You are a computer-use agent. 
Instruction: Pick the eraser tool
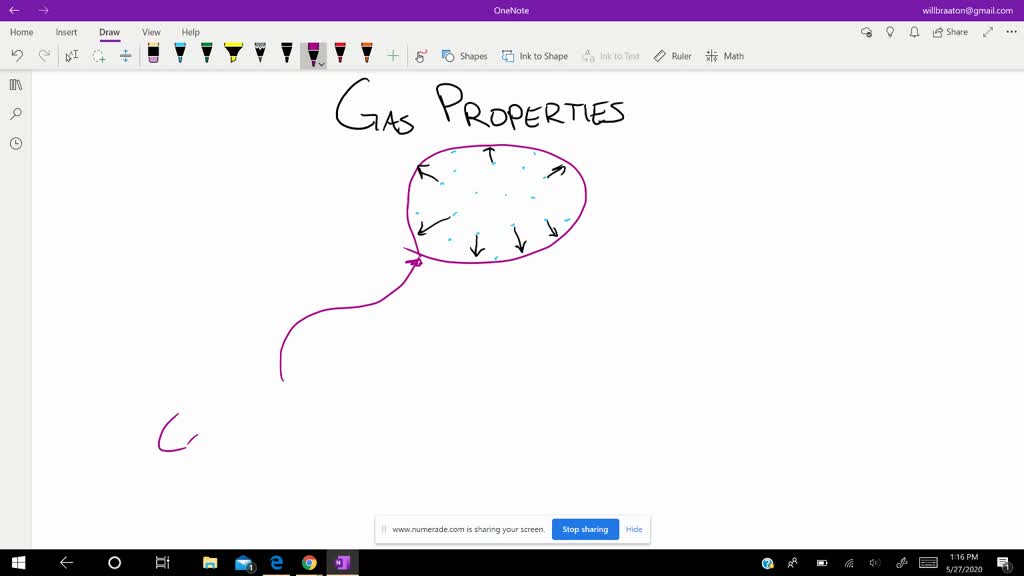[153, 54]
